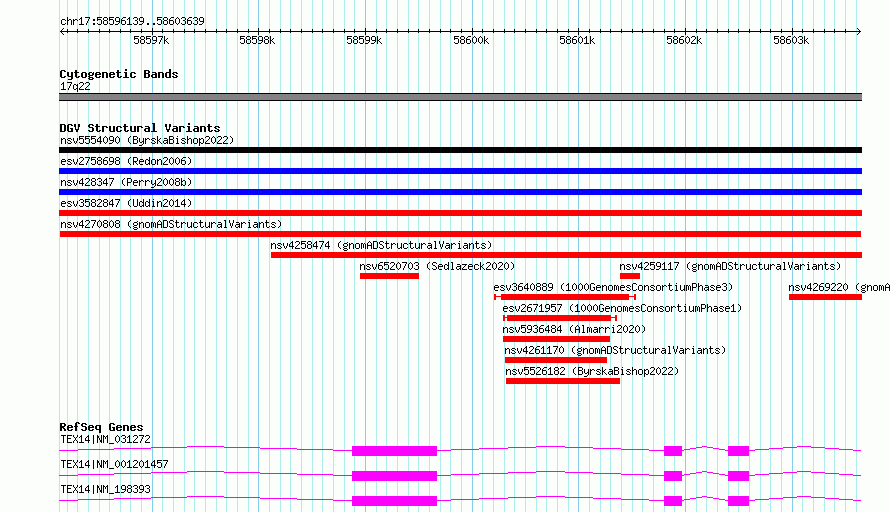Image resolution: width=890 pixels, height=512 pixels.
Task: Click the gray 17q22 cytogenetic band bar
Action: (460, 97)
